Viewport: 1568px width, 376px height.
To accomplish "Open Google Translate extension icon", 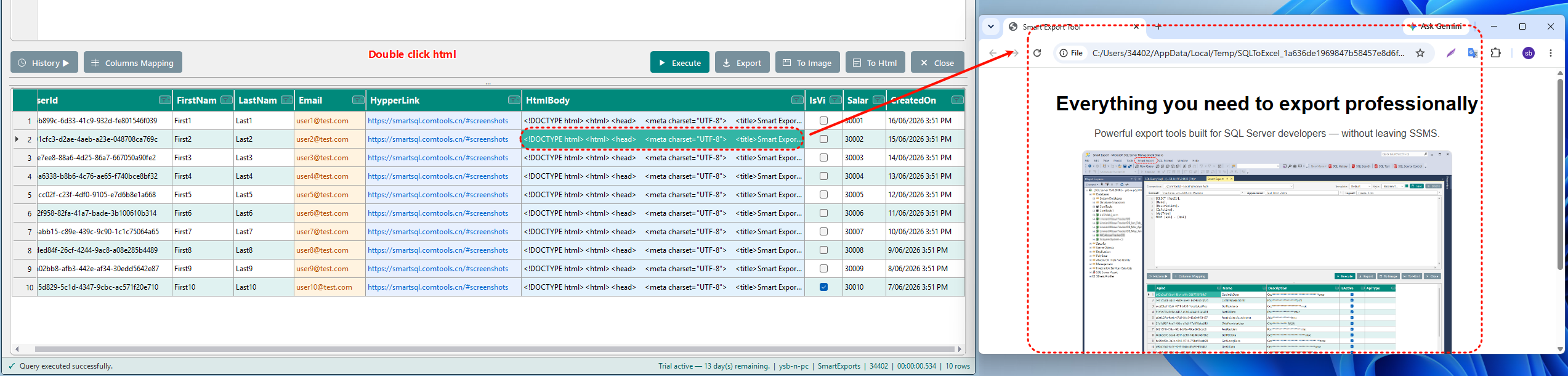I will 1473,53.
